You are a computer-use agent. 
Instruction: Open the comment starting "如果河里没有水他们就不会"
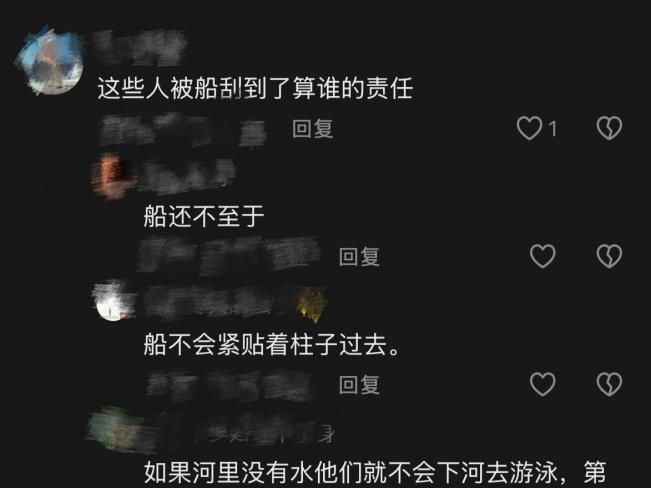point(375,473)
